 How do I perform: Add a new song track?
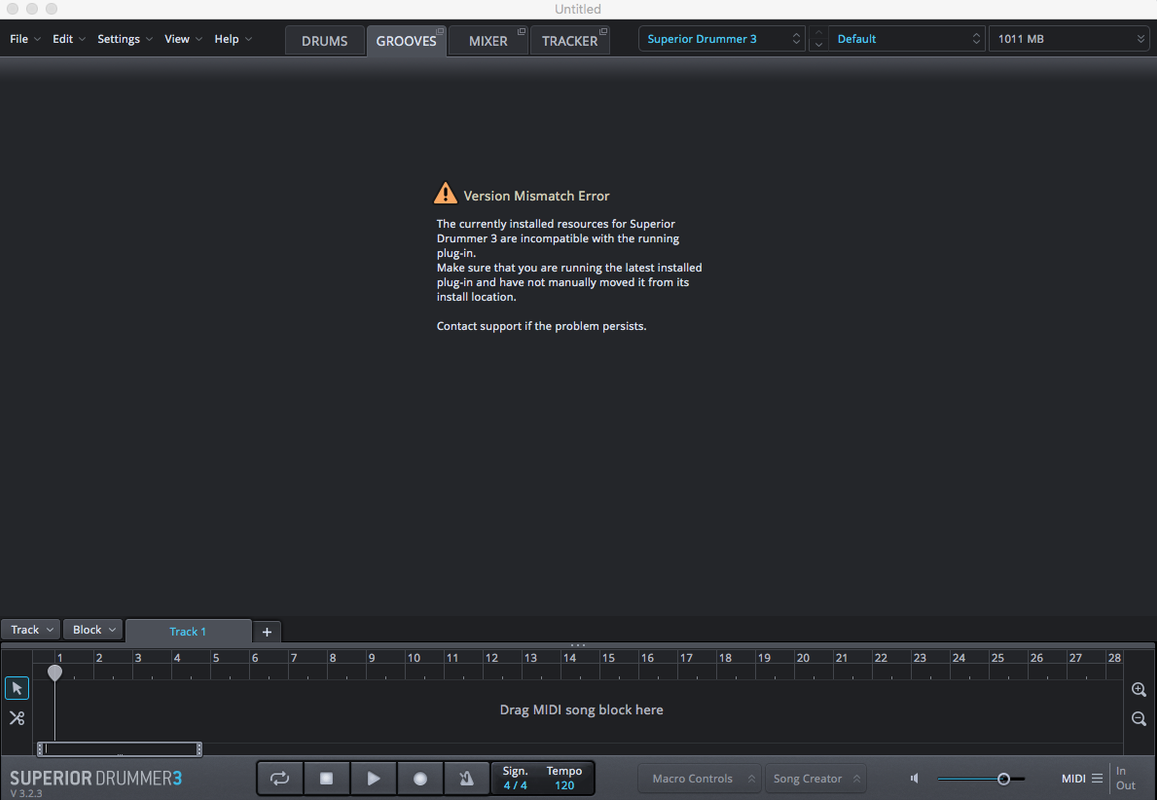267,632
